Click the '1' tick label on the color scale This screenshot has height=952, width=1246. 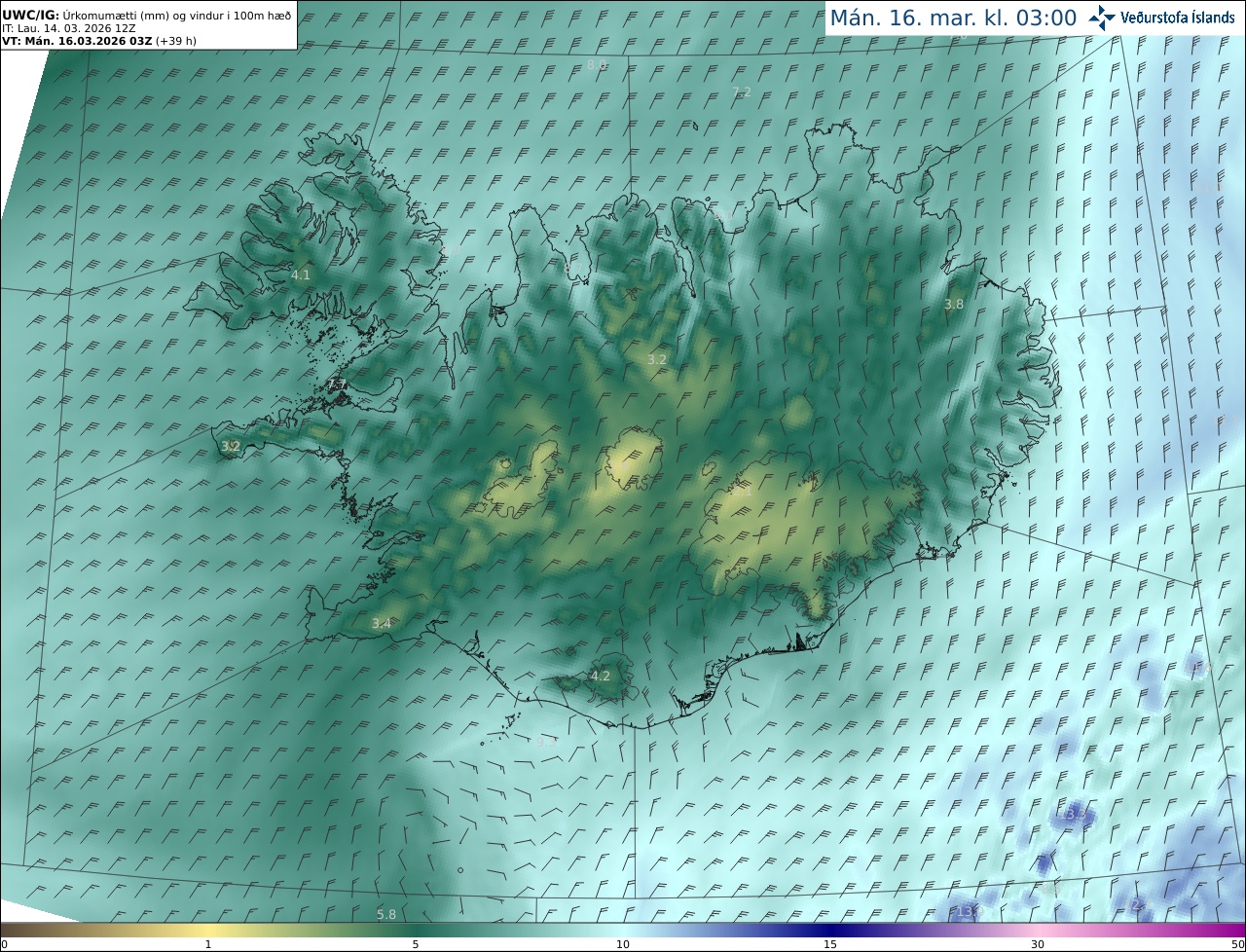point(208,944)
